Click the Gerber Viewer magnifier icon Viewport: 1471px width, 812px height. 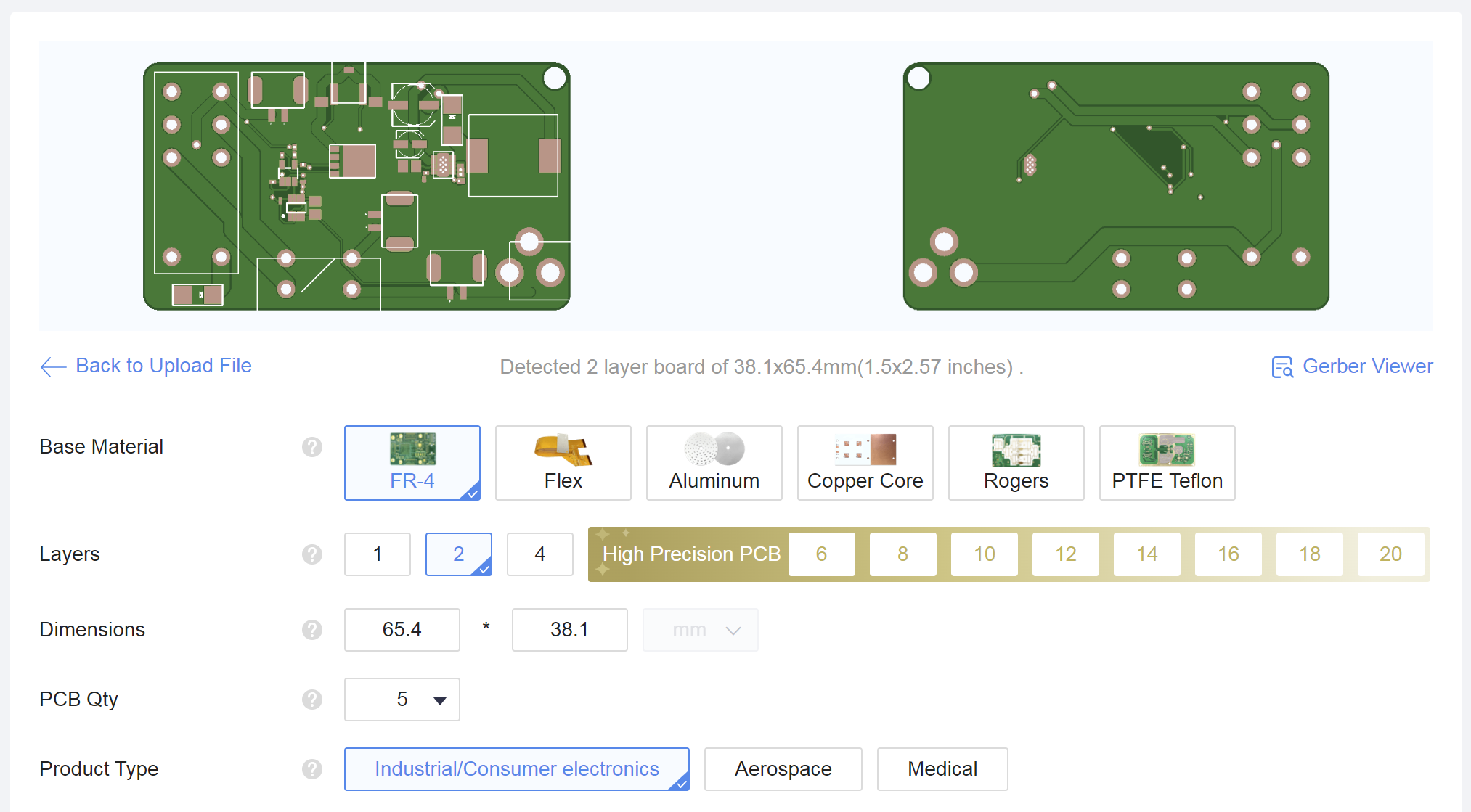click(x=1282, y=366)
